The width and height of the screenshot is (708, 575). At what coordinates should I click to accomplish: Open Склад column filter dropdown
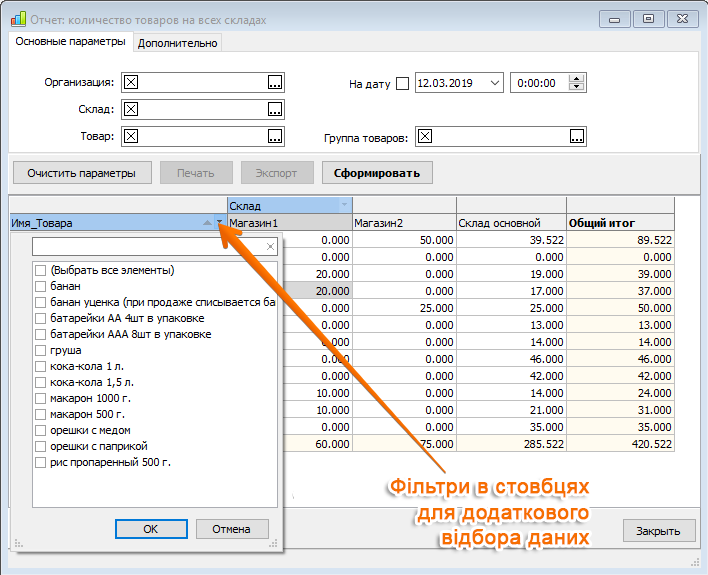[x=345, y=205]
